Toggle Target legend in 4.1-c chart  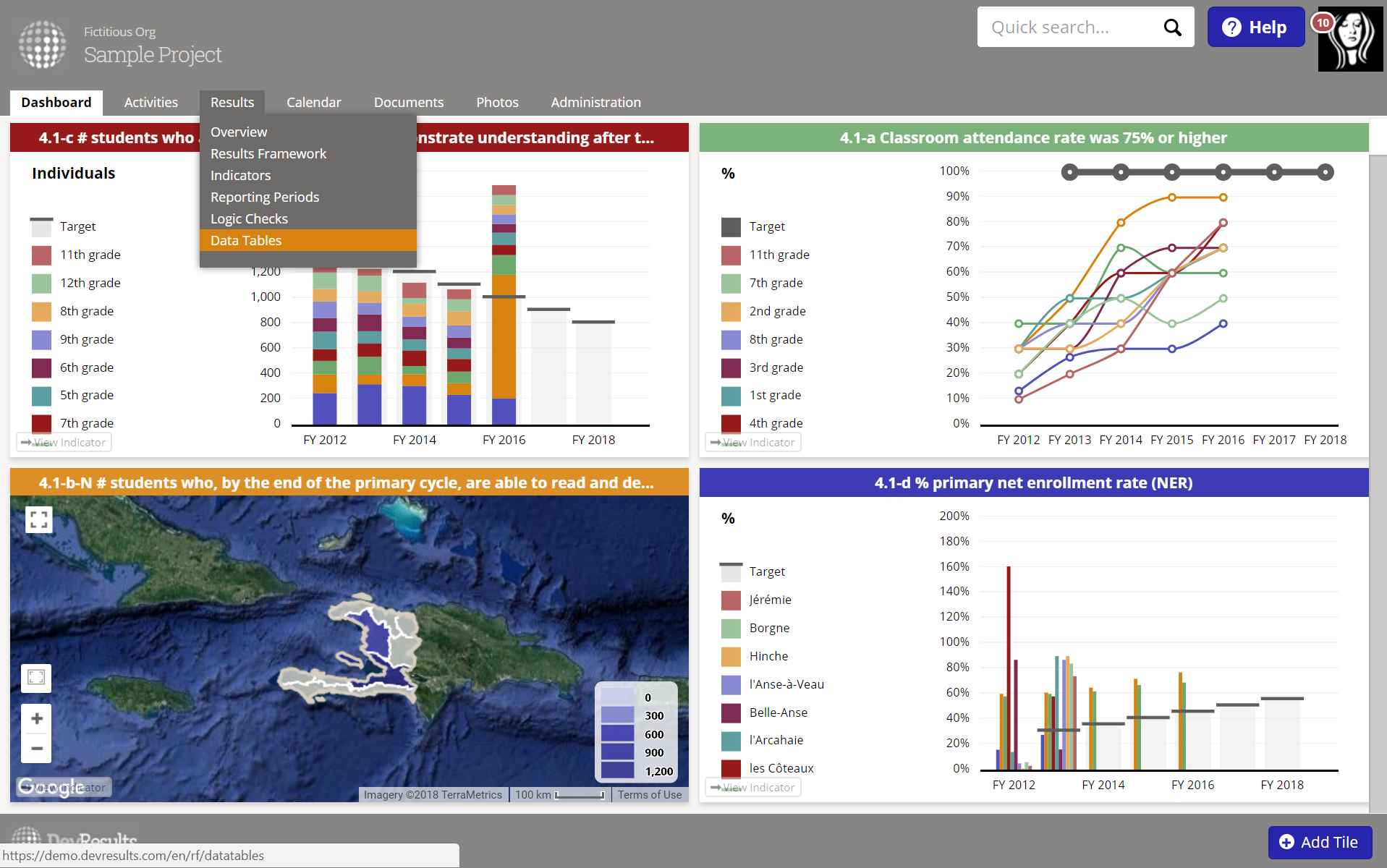pyautogui.click(x=41, y=227)
